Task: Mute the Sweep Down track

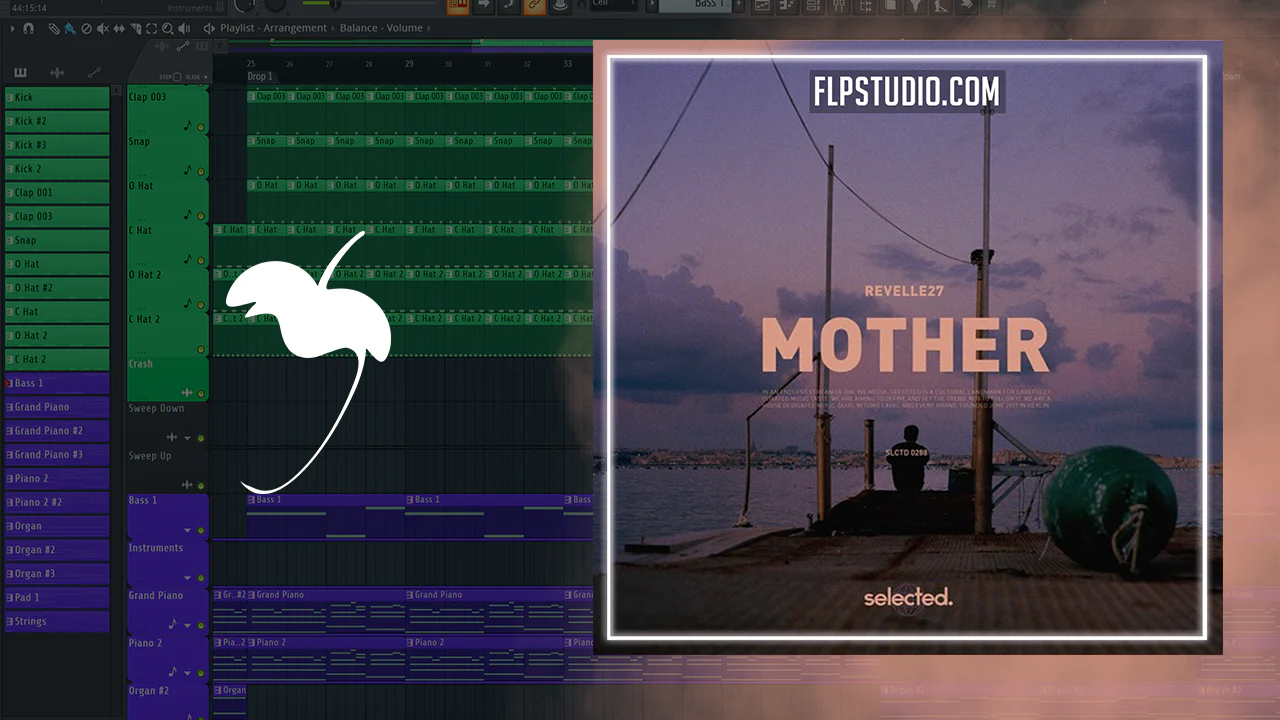Action: [x=201, y=438]
